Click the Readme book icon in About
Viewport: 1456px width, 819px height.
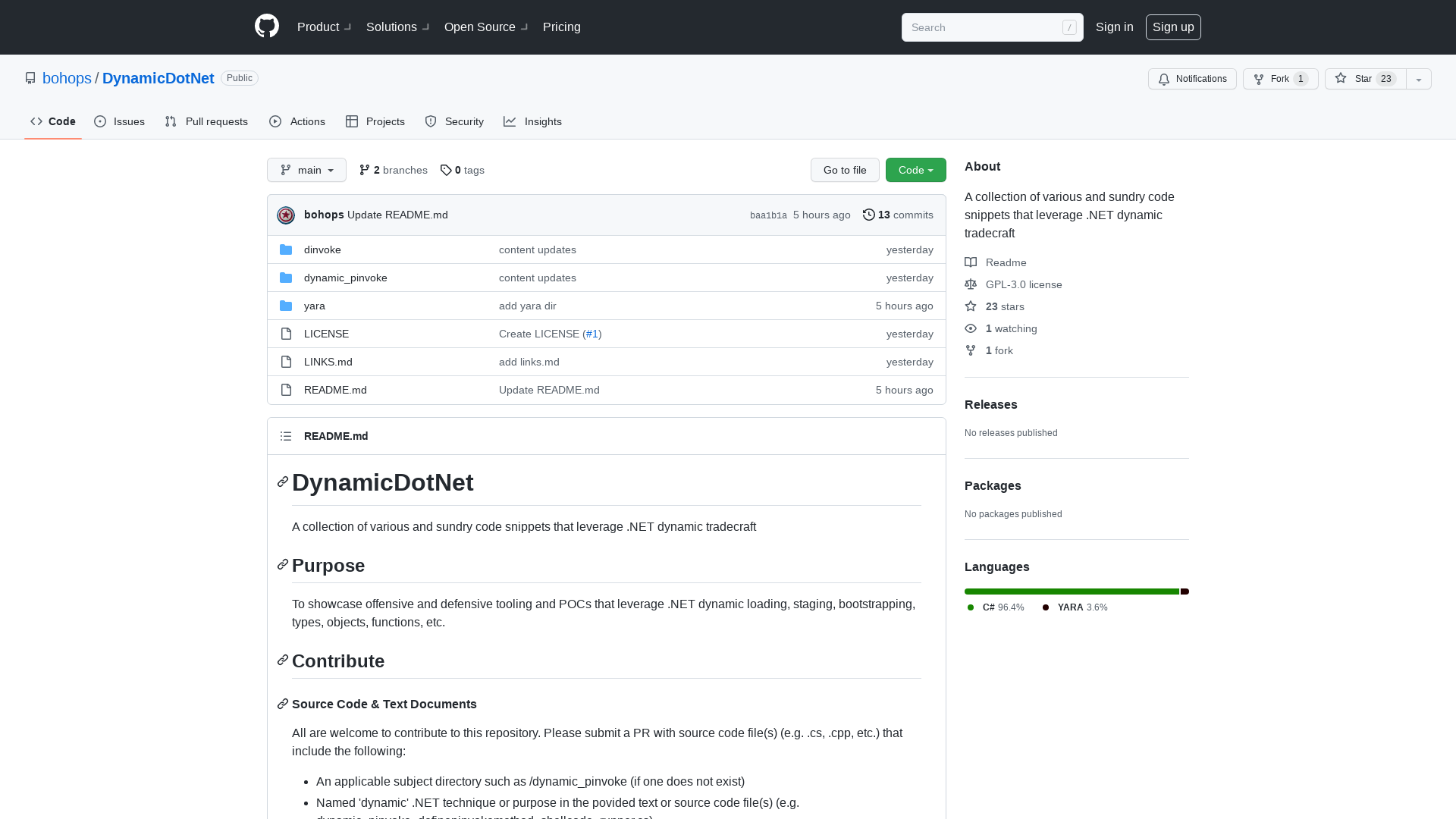(971, 262)
